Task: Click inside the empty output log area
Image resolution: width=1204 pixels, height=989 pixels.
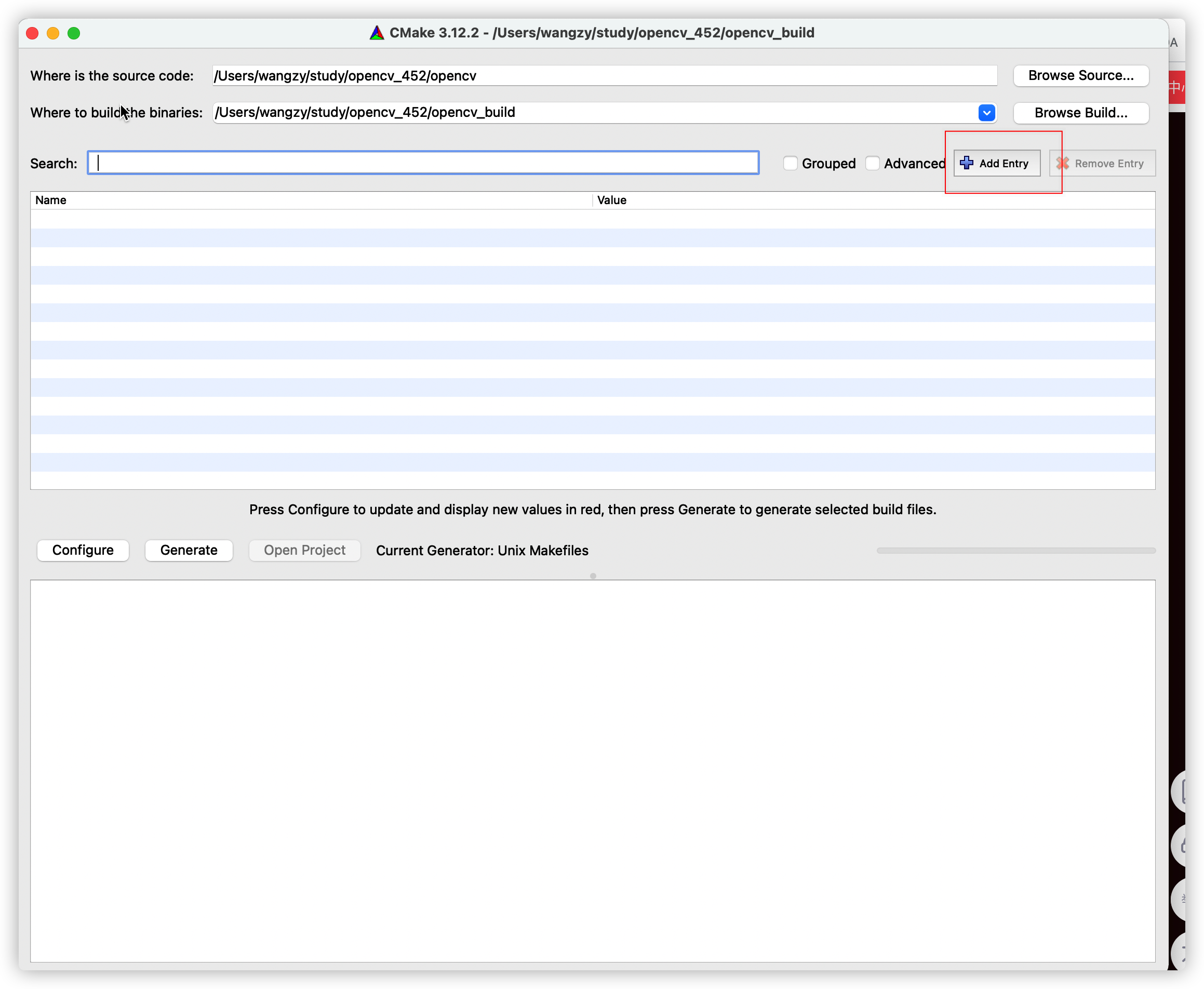Action: (592, 770)
